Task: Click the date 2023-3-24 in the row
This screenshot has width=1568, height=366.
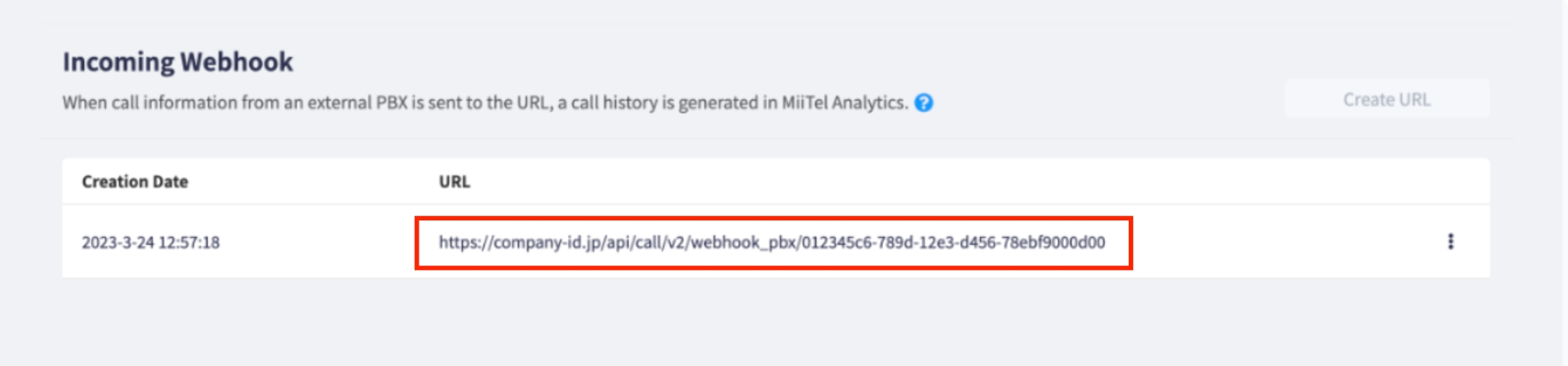Action: 117,242
